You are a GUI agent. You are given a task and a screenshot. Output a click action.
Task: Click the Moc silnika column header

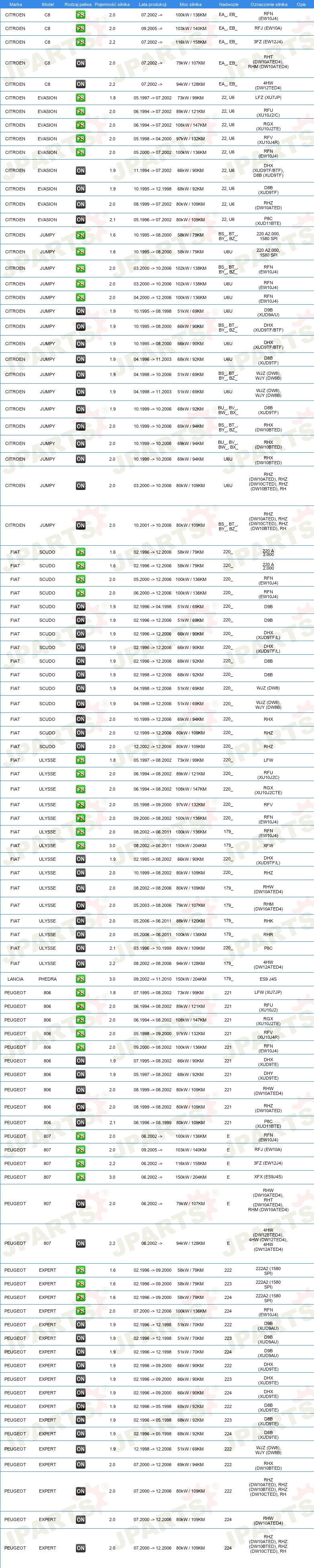coord(191,4)
